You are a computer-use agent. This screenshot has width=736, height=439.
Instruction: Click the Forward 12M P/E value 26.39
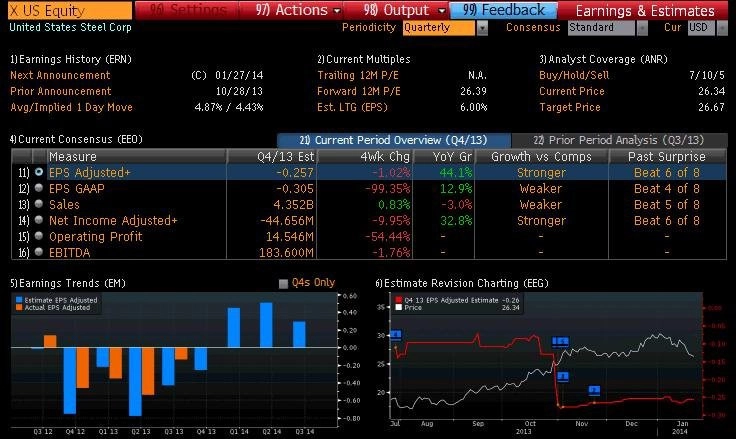click(474, 91)
